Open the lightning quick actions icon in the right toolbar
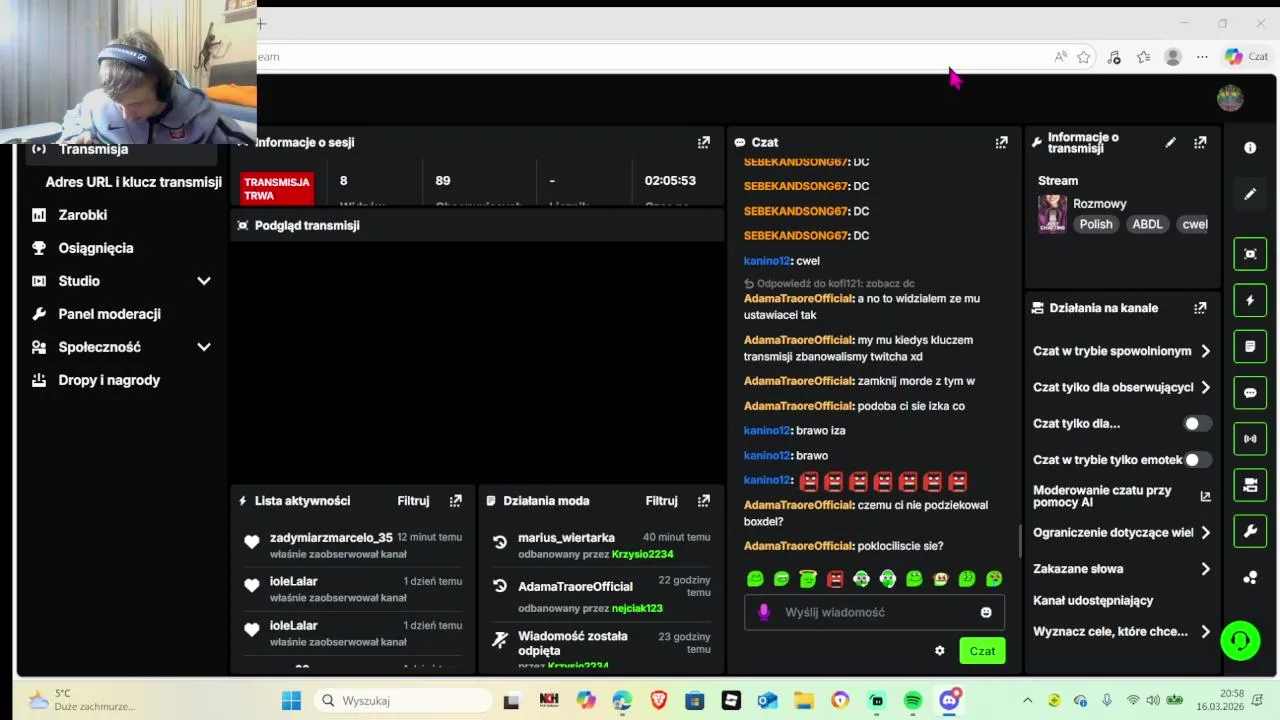The height and width of the screenshot is (720, 1280). pyautogui.click(x=1250, y=300)
